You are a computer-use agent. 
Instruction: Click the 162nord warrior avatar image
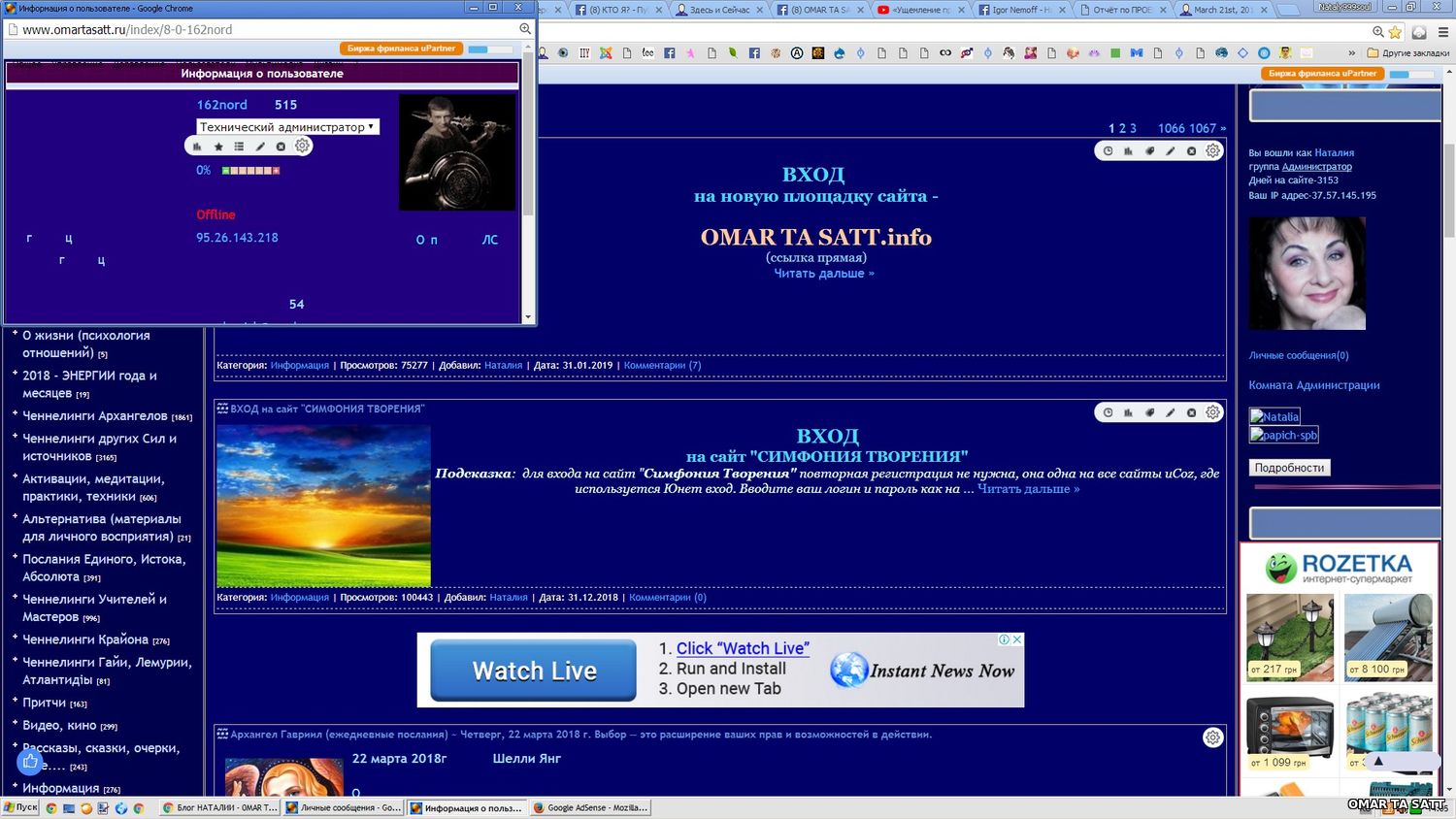pyautogui.click(x=457, y=152)
